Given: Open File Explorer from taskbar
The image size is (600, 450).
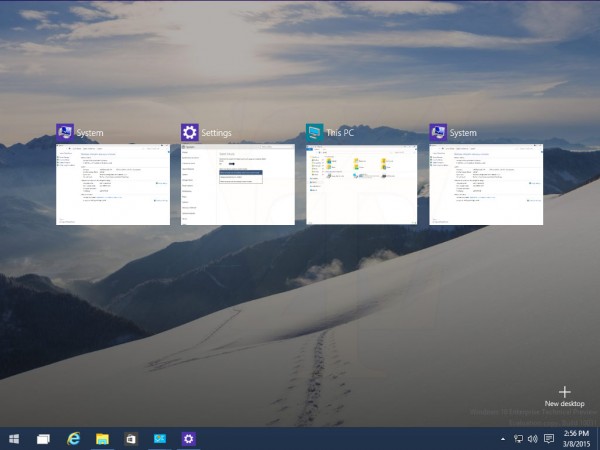Looking at the screenshot, I should (x=102, y=438).
